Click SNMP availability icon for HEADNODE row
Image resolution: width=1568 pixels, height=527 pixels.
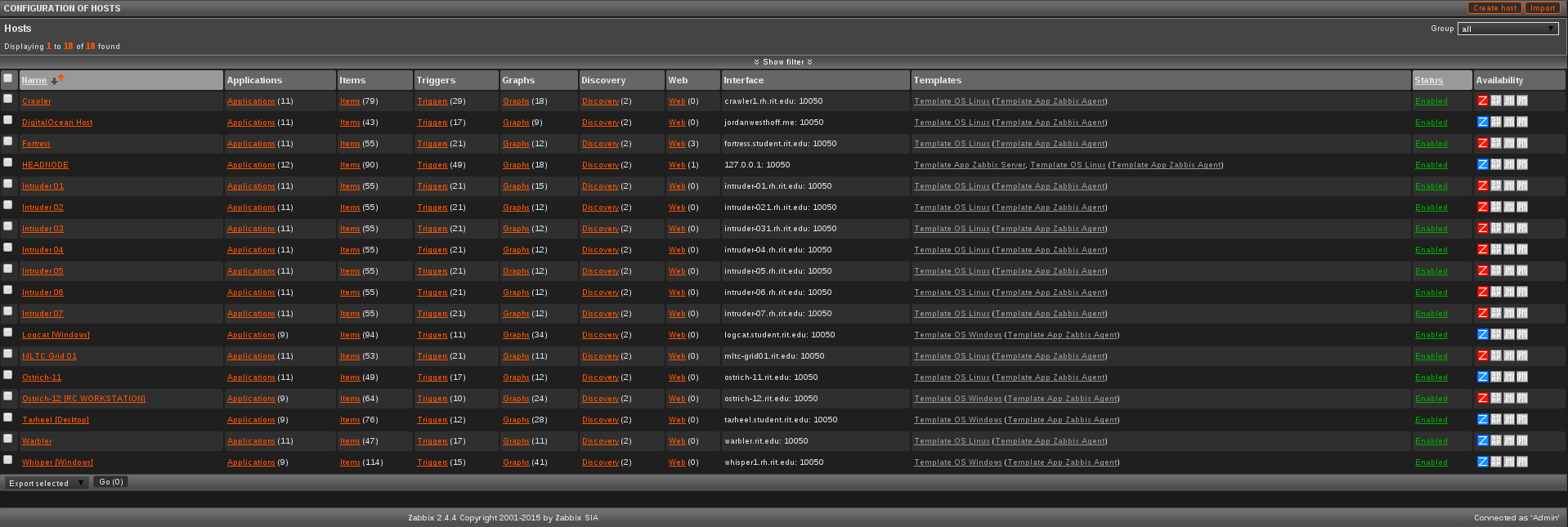click(x=1495, y=165)
